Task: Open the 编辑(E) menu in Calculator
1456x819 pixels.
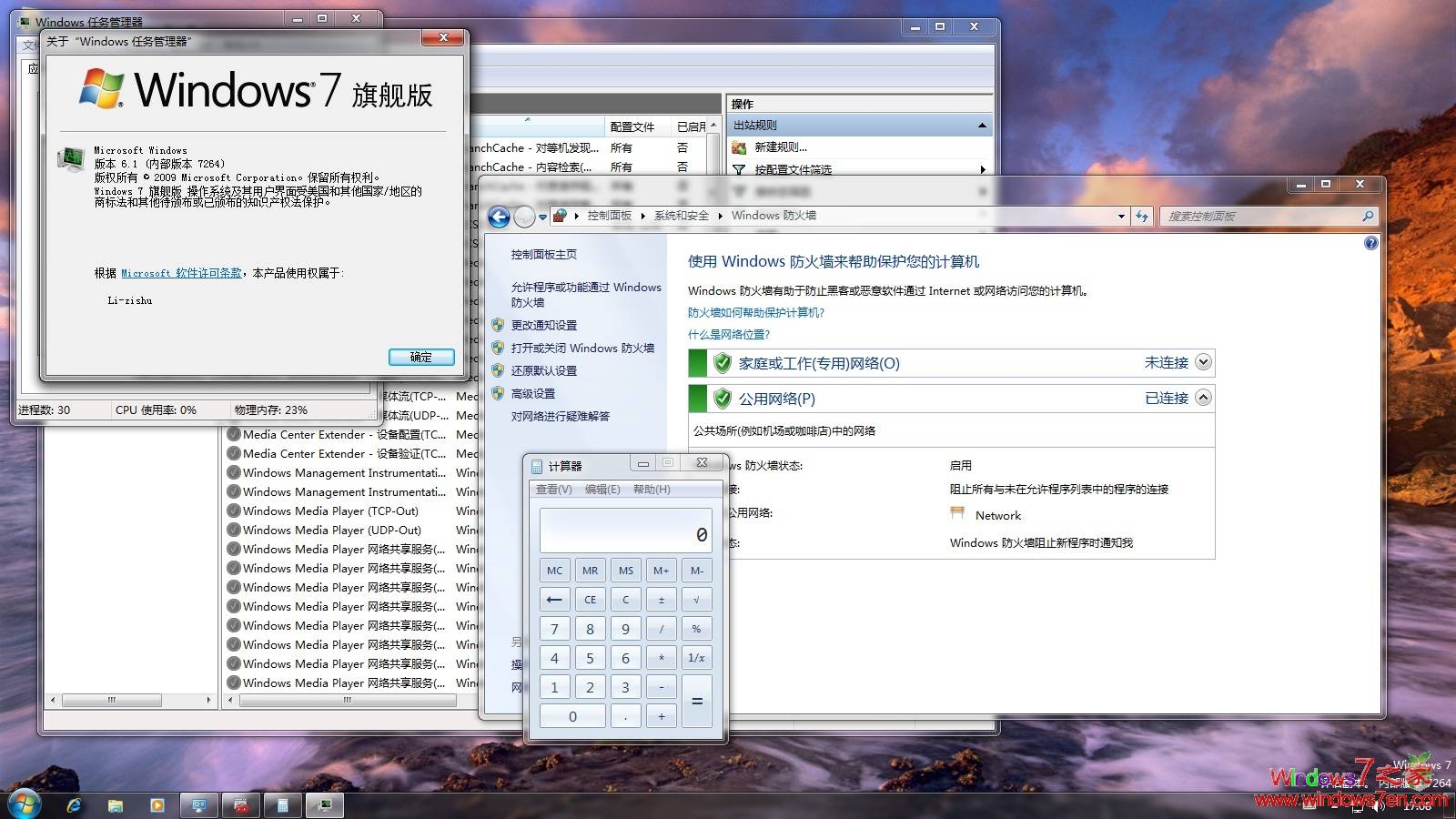Action: point(602,489)
